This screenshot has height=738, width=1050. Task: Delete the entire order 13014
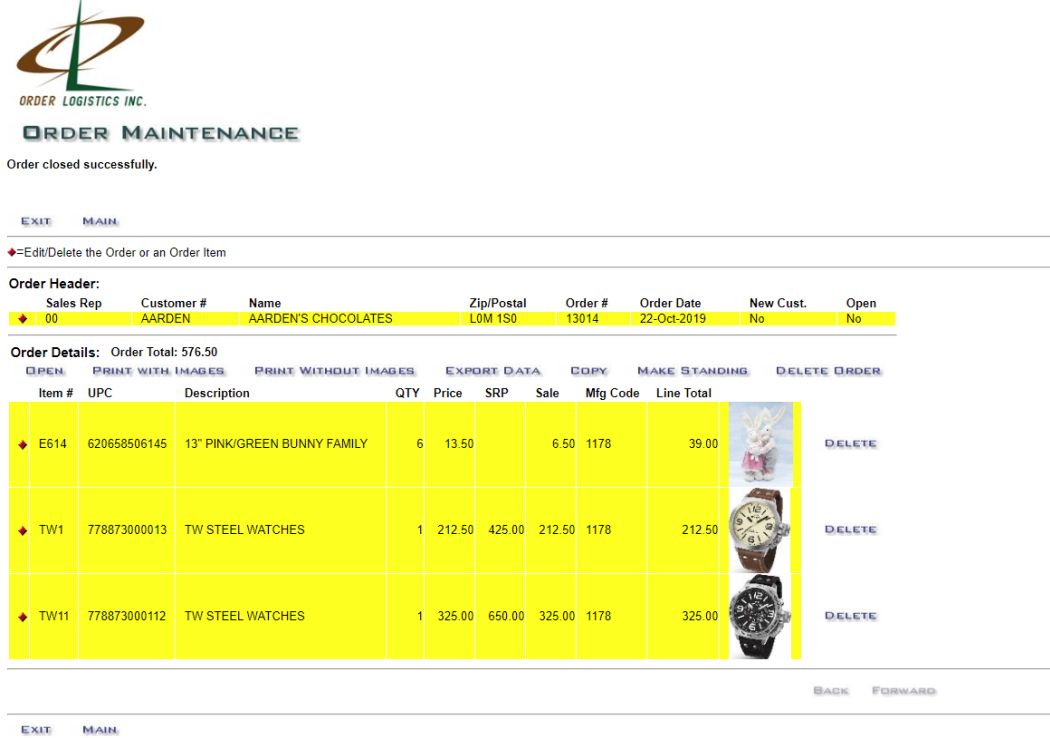tap(830, 370)
